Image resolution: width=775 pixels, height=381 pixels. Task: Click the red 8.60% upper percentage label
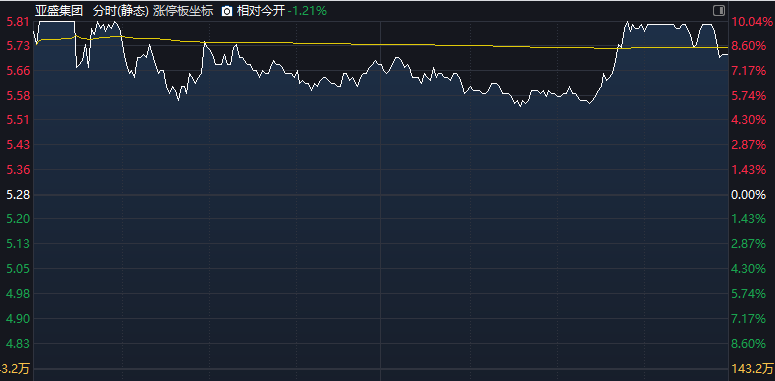(748, 46)
